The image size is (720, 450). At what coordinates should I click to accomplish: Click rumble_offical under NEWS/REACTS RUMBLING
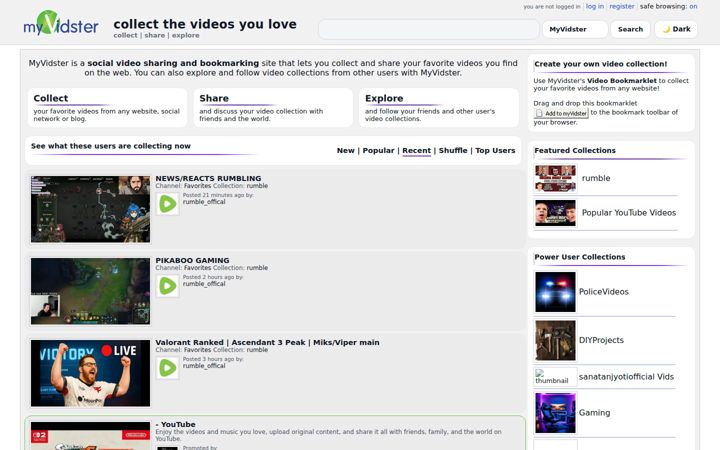coord(204,202)
